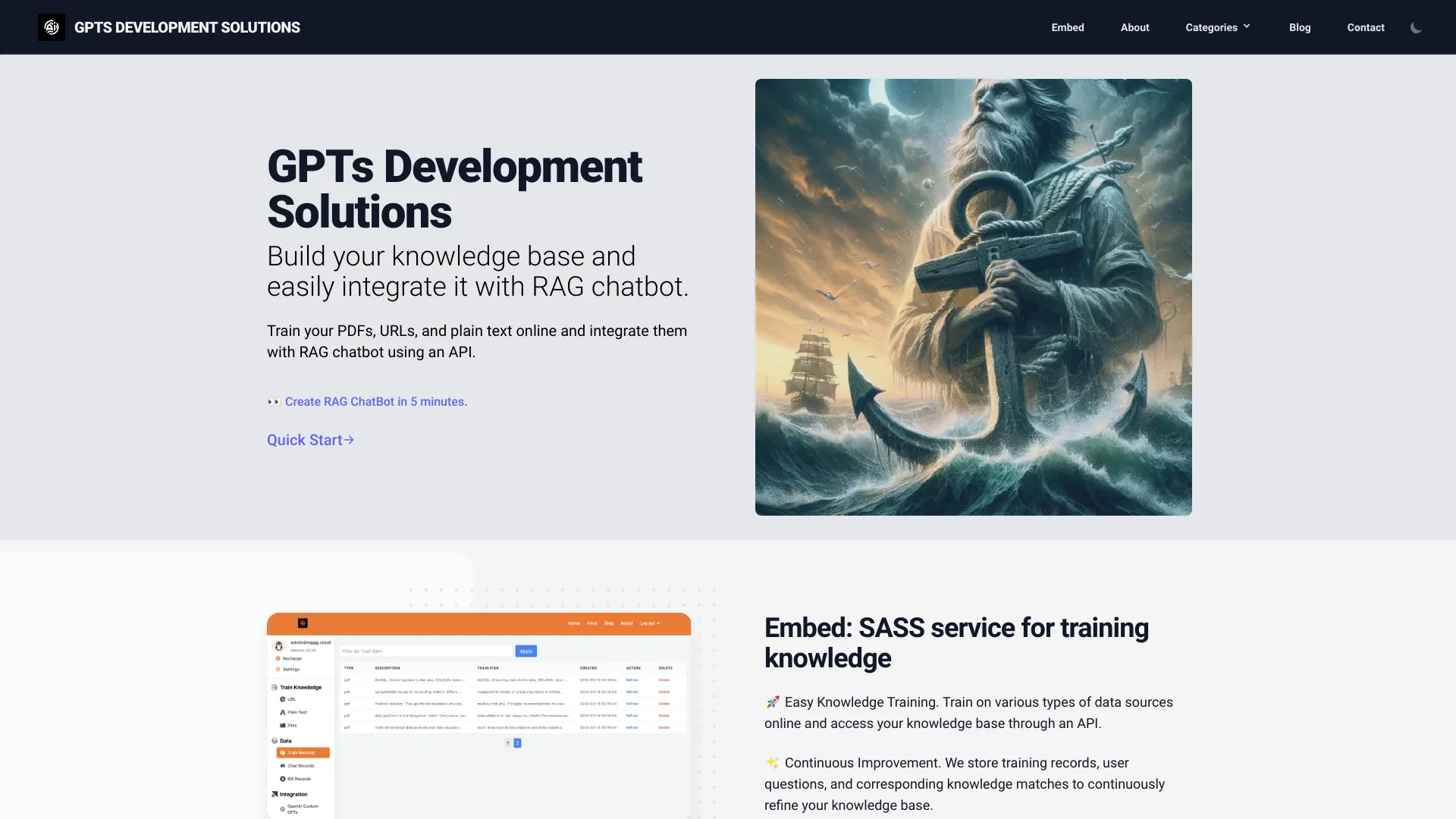1456x819 pixels.
Task: Click the blue Apply button
Action: tap(526, 651)
